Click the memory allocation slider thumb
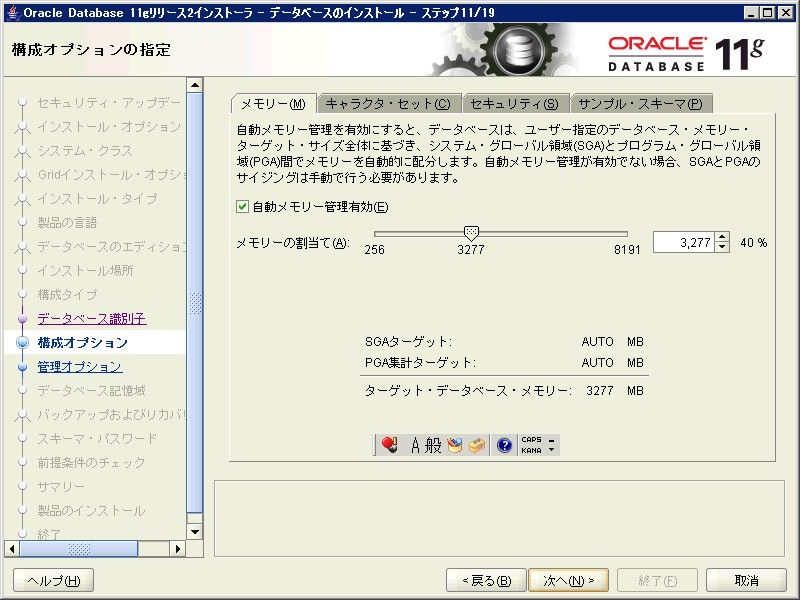 (471, 232)
